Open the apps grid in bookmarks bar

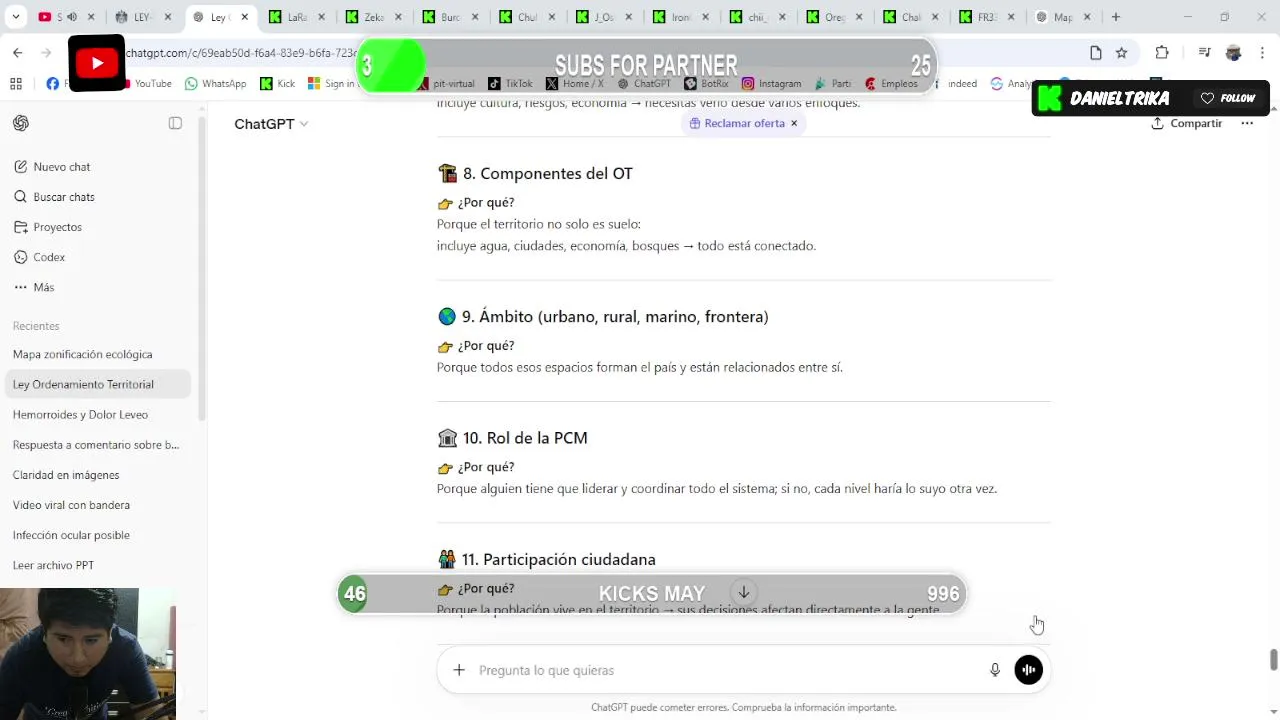click(x=15, y=84)
